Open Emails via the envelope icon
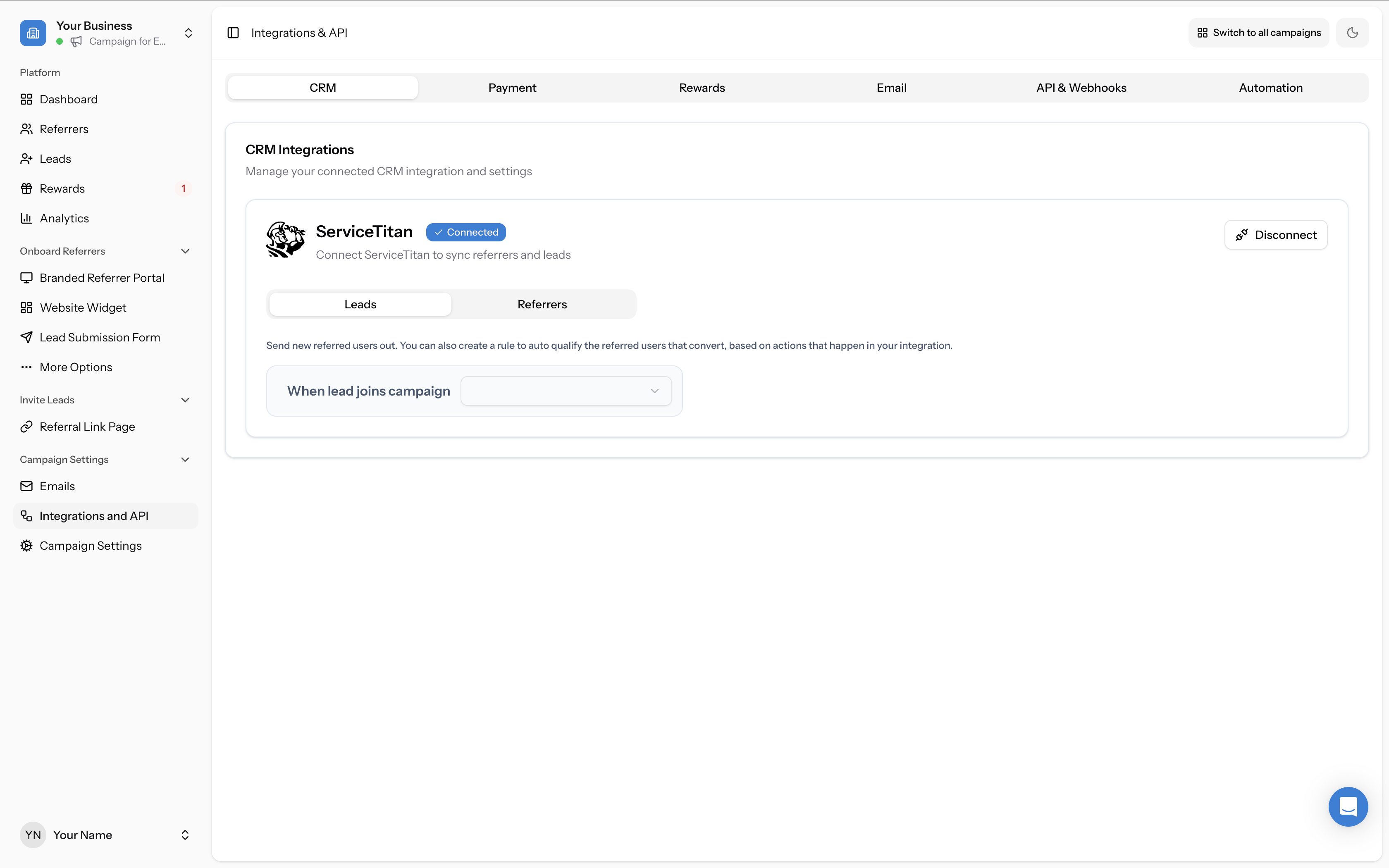This screenshot has width=1389, height=868. pos(26,486)
